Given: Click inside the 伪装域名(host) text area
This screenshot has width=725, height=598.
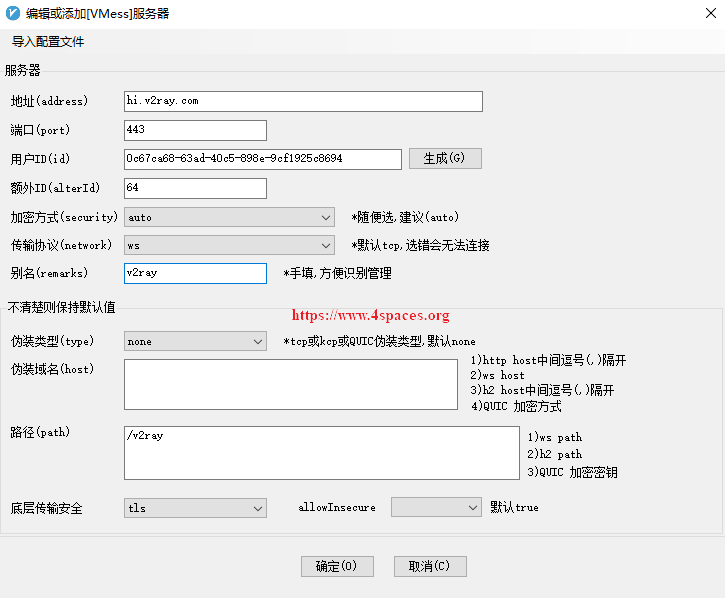Looking at the screenshot, I should tap(290, 385).
